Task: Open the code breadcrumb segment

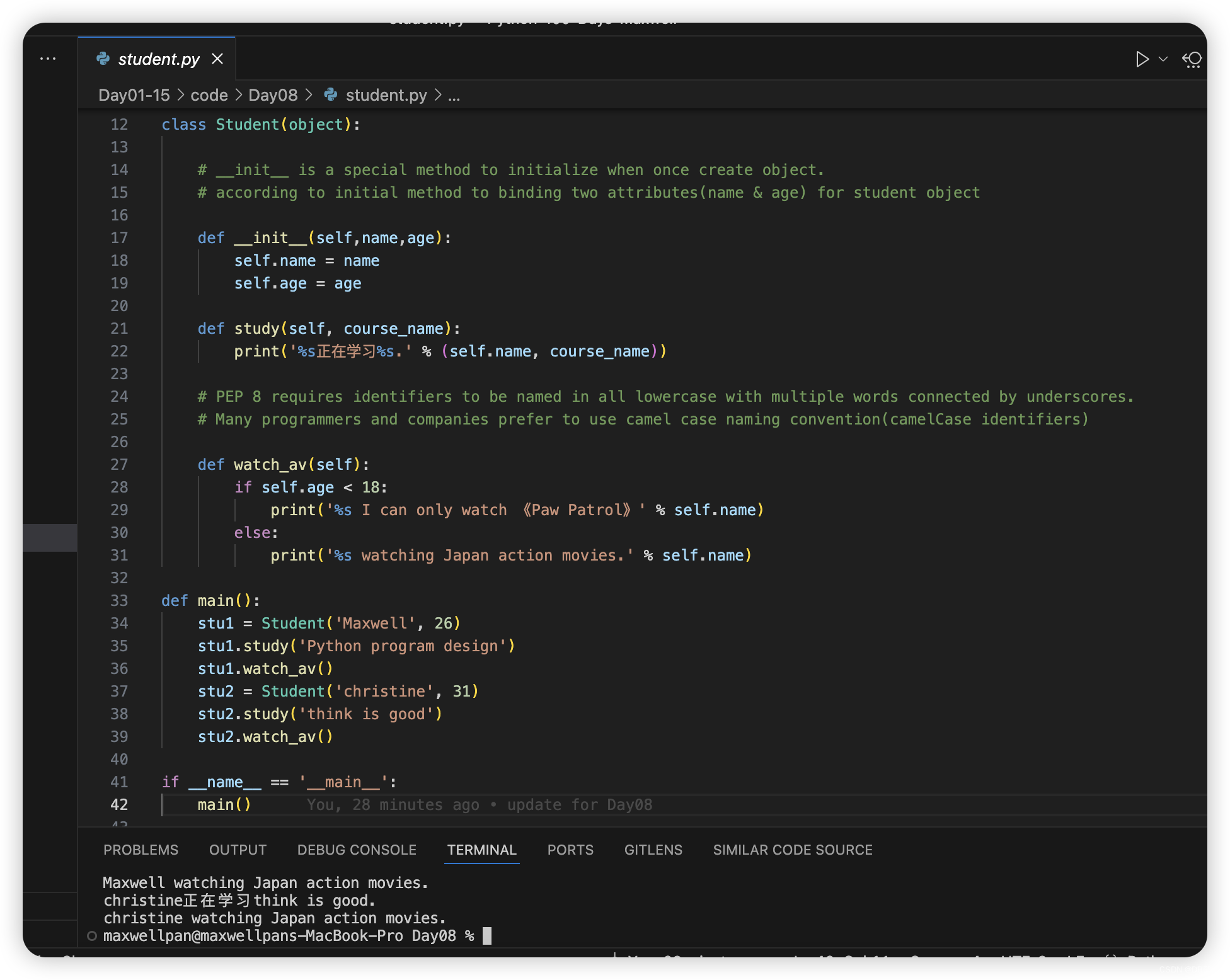Action: point(209,95)
